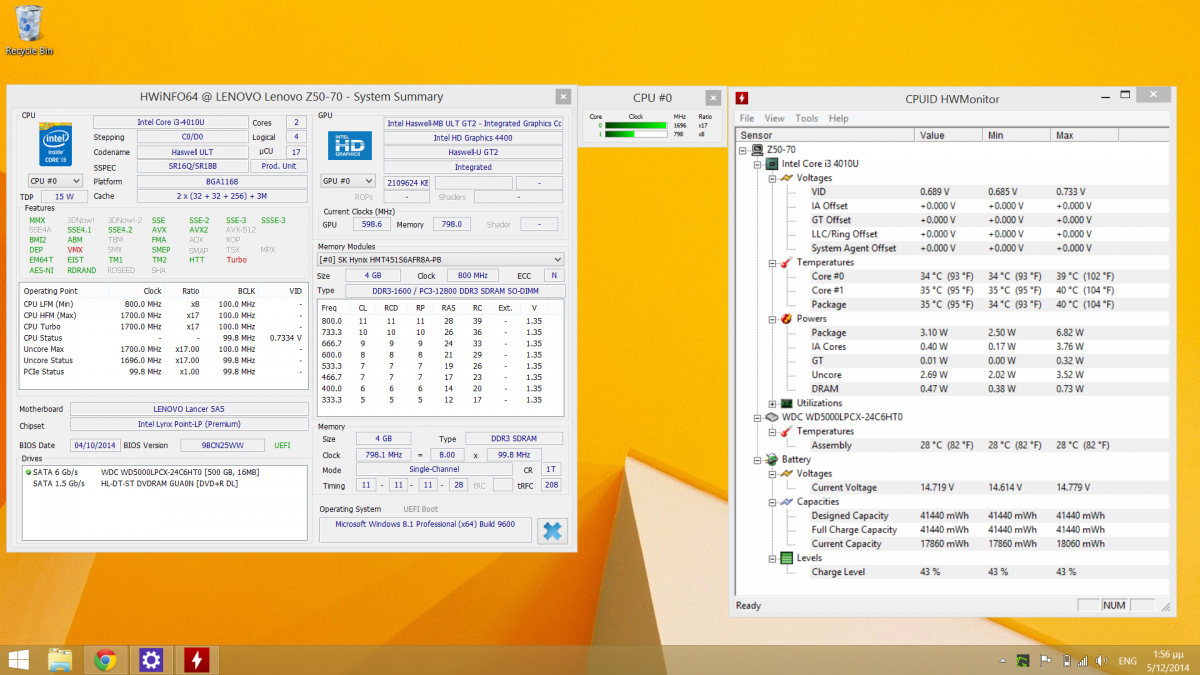Click the flame icon beside Powers
Viewport: 1200px width, 675px height.
786,319
